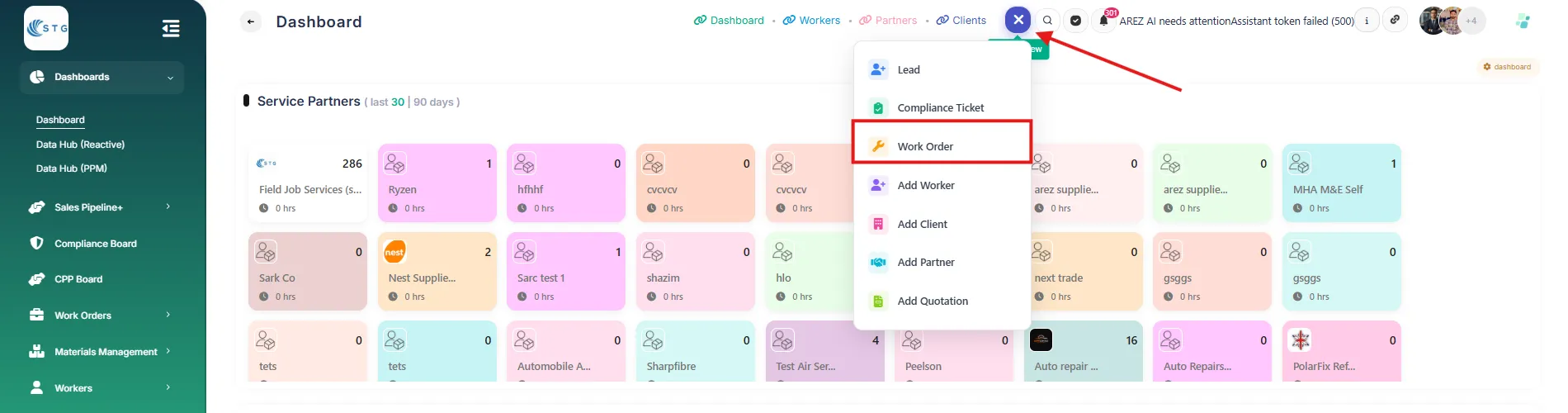Click the checkmark circle icon in header

(1075, 21)
